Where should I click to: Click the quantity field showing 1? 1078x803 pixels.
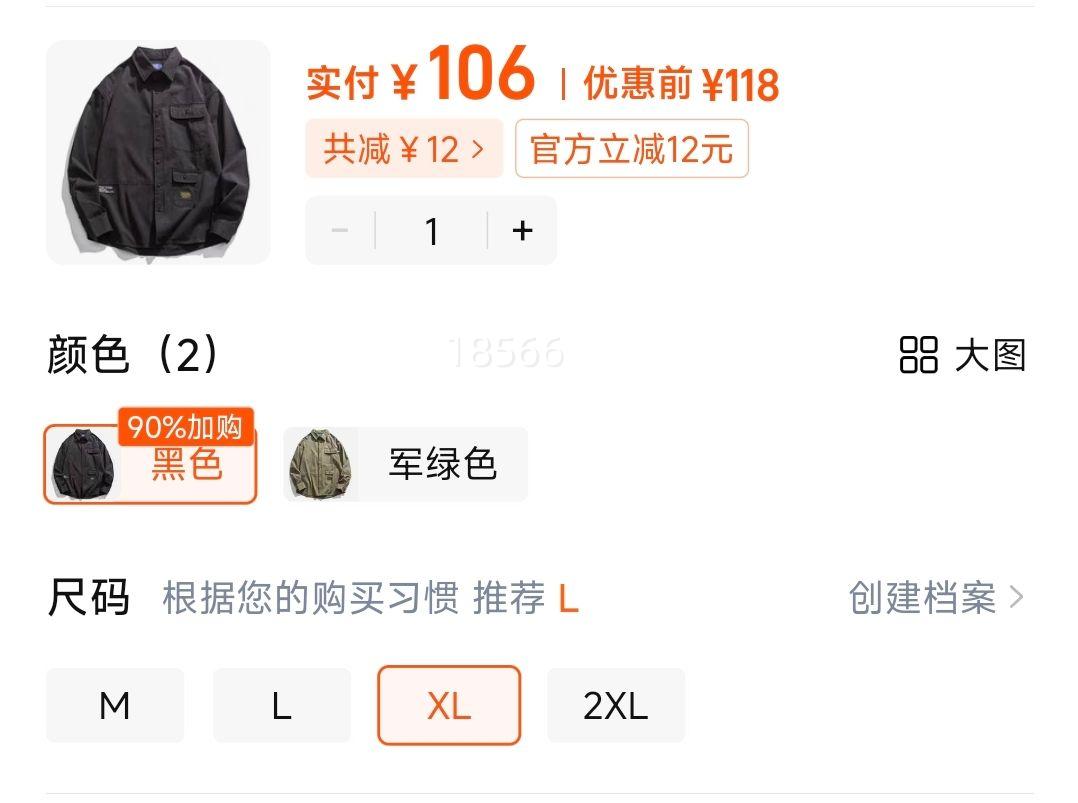[x=432, y=230]
